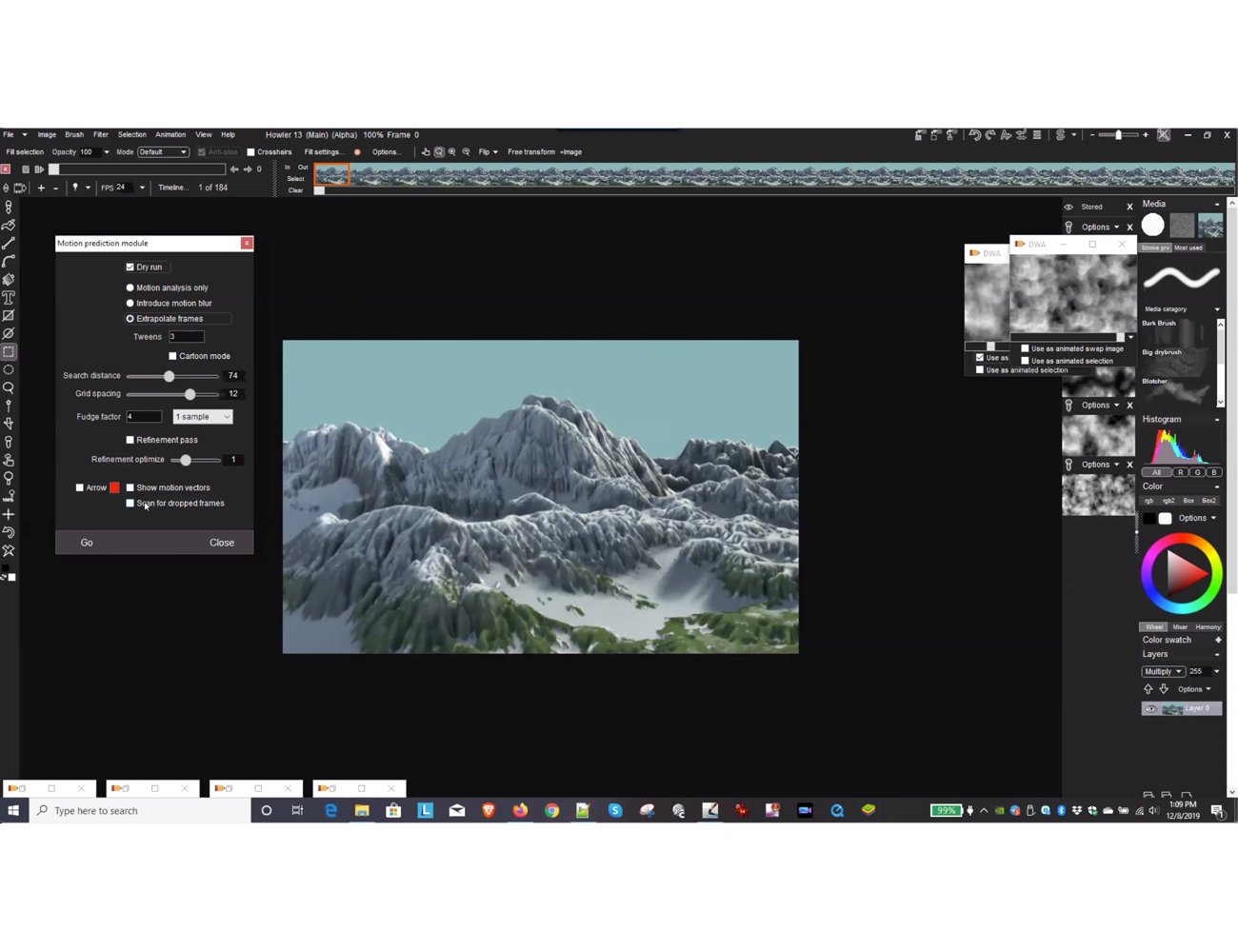Open the Histogram panel's All channel view

tap(1157, 472)
